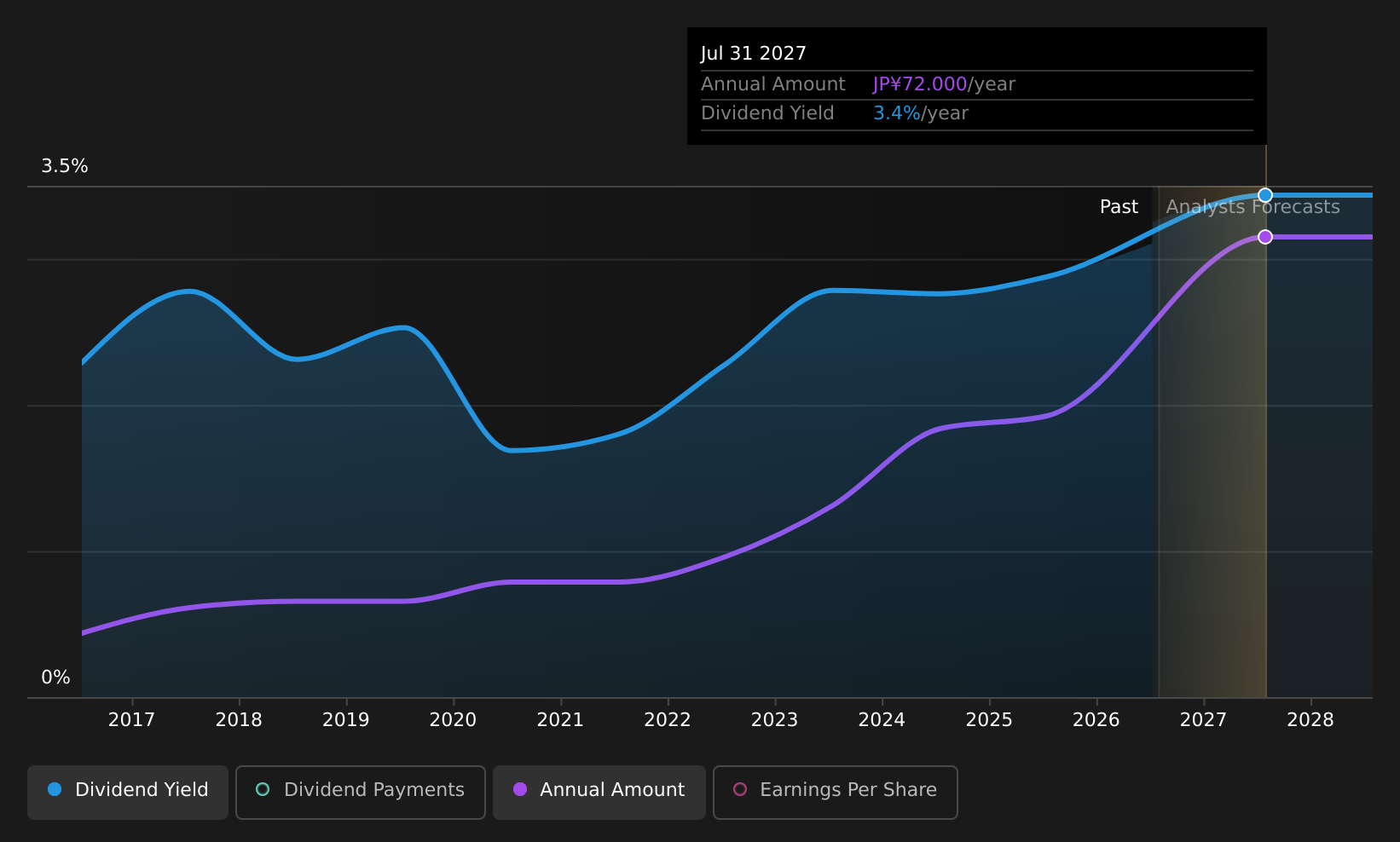The height and width of the screenshot is (842, 1400).
Task: Click the 2022 axis label
Action: (668, 720)
